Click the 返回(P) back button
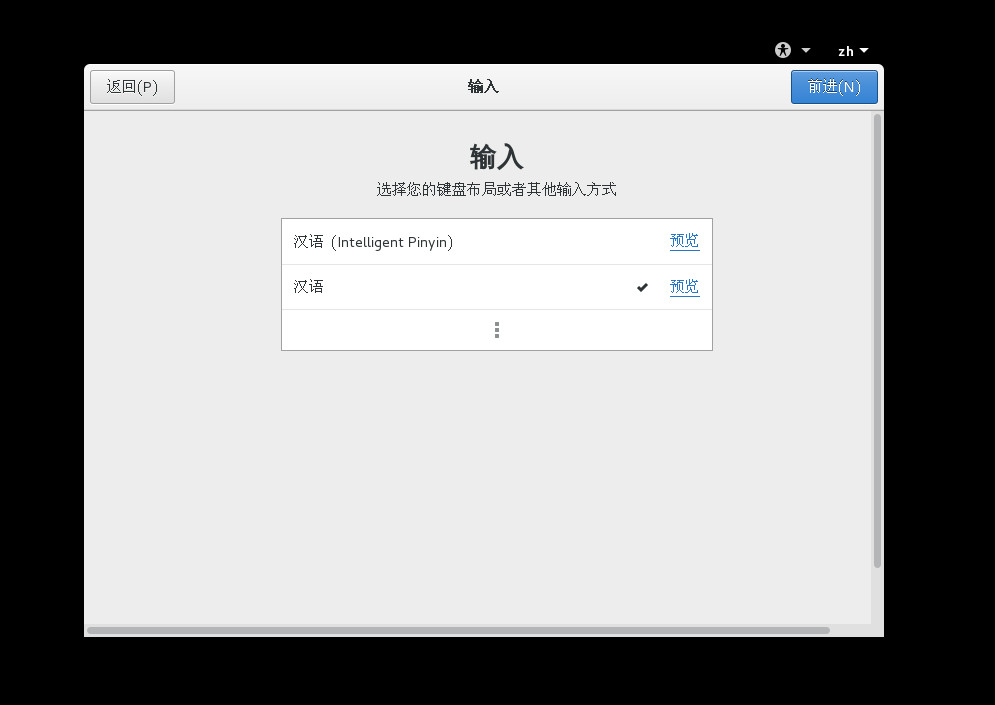 click(x=132, y=87)
